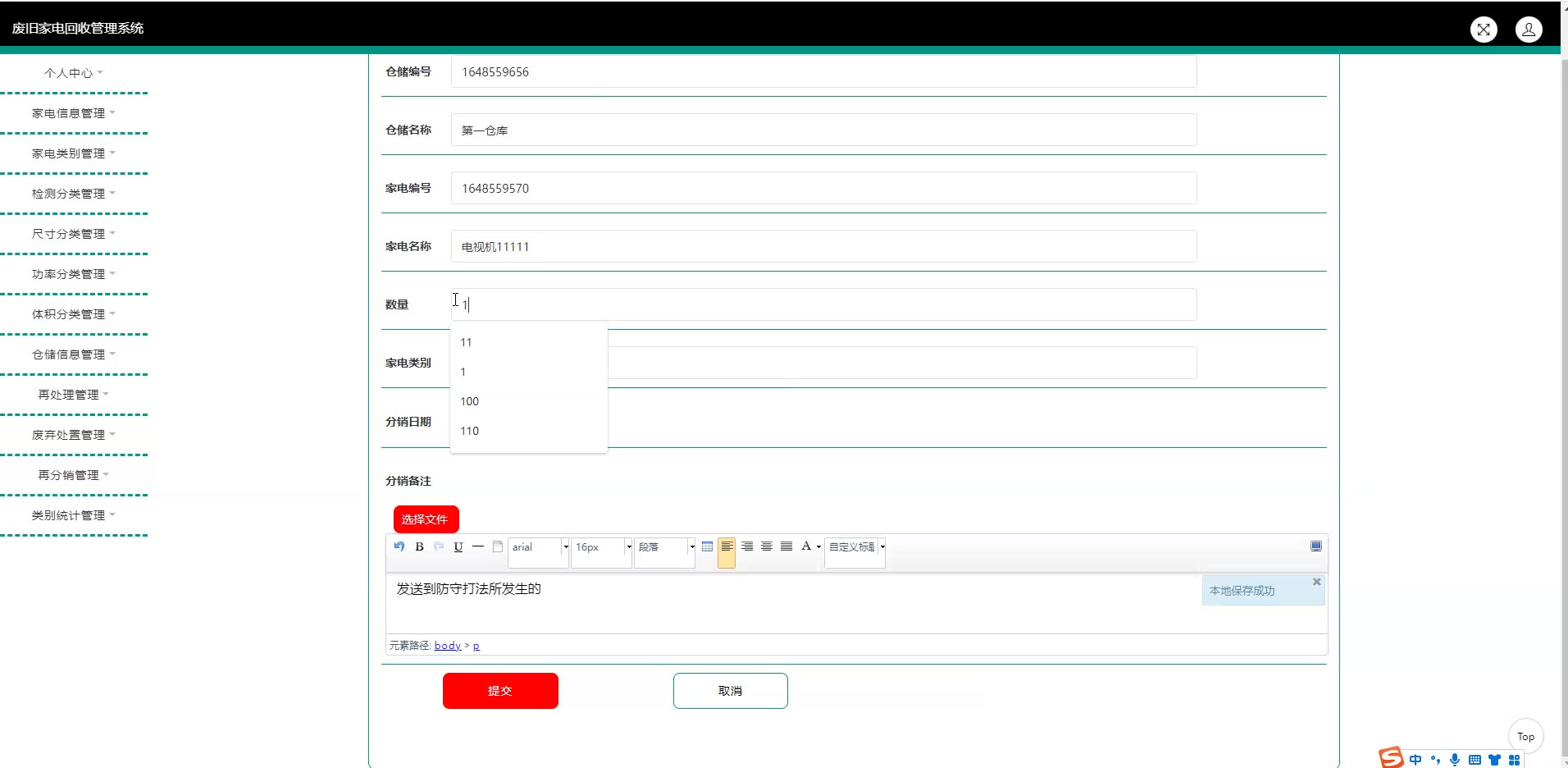1568x768 pixels.
Task: Click the red 提交 submit button
Action: [500, 691]
